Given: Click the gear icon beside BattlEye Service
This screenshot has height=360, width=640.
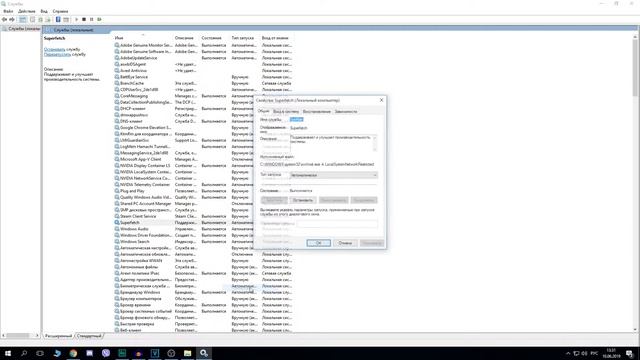Looking at the screenshot, I should [117, 77].
